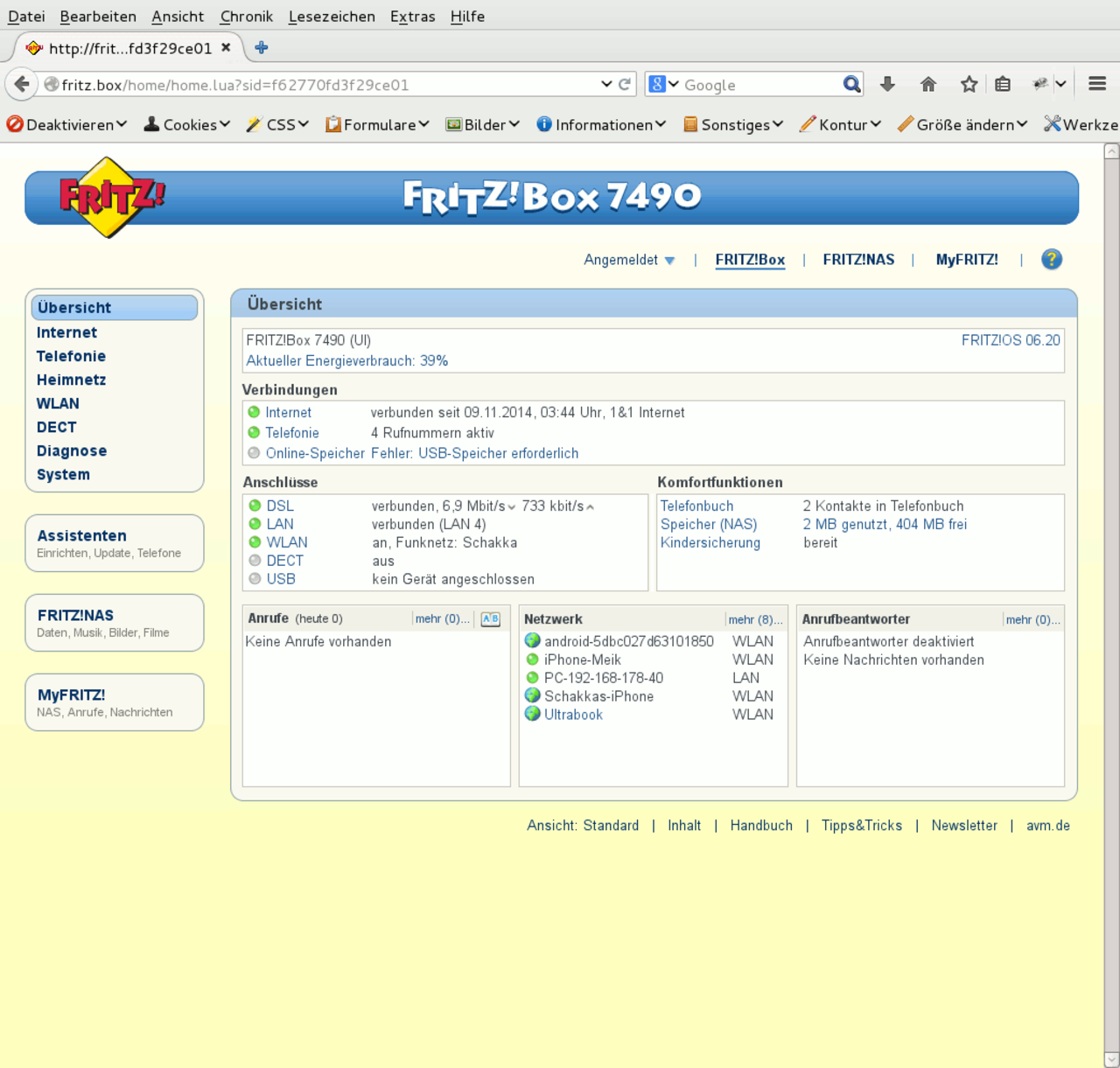Open the Datei menu
Image resolution: width=1120 pixels, height=1068 pixels.
click(26, 16)
